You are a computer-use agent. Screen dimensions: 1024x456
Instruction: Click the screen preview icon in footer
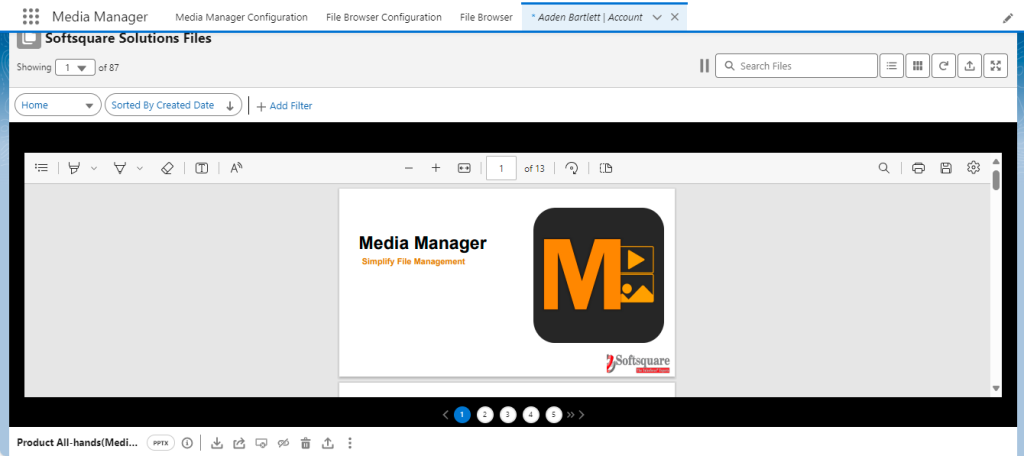(x=261, y=443)
